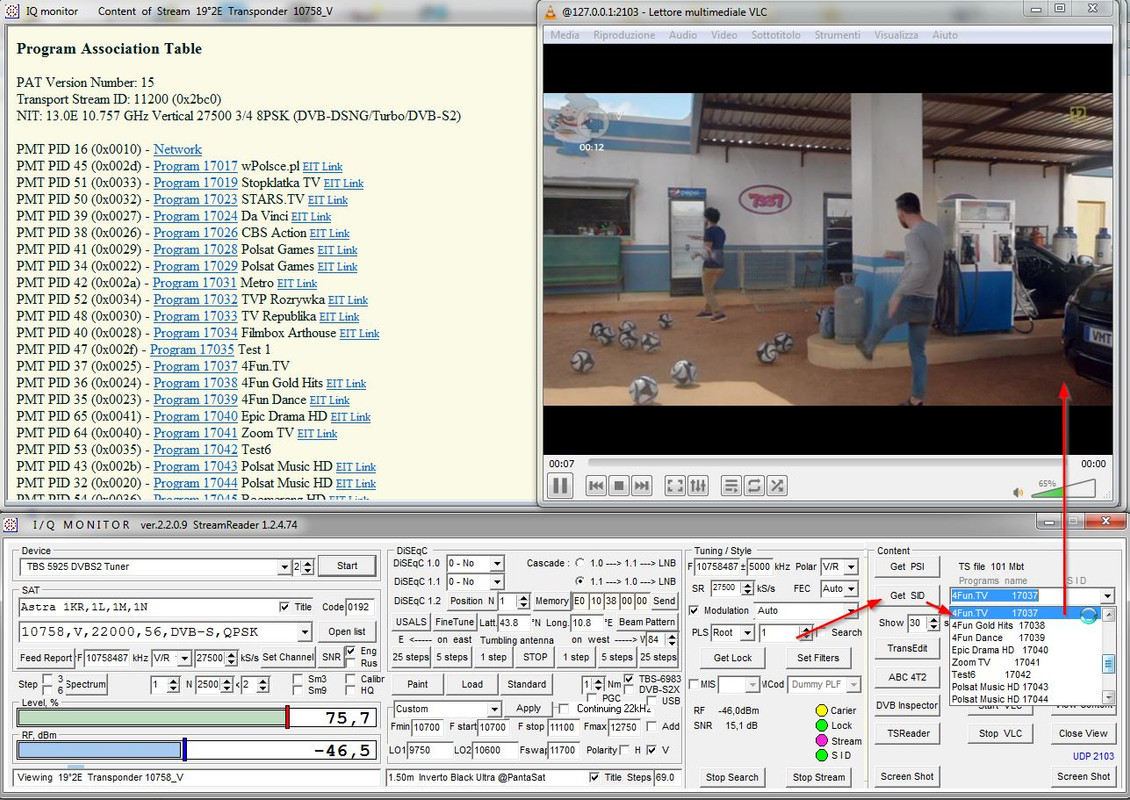The width and height of the screenshot is (1130, 800).
Task: Click Stop VLC button
Action: coord(1000,733)
